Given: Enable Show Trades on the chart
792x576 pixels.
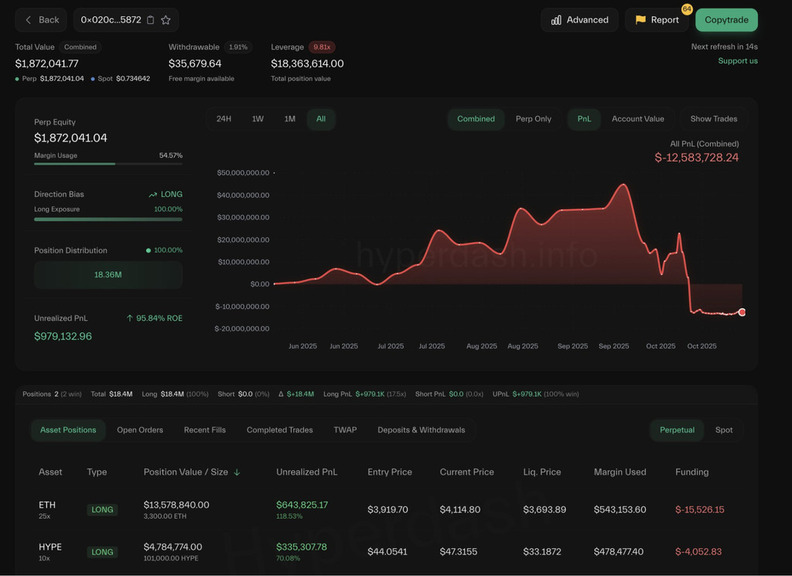Looking at the screenshot, I should (713, 119).
